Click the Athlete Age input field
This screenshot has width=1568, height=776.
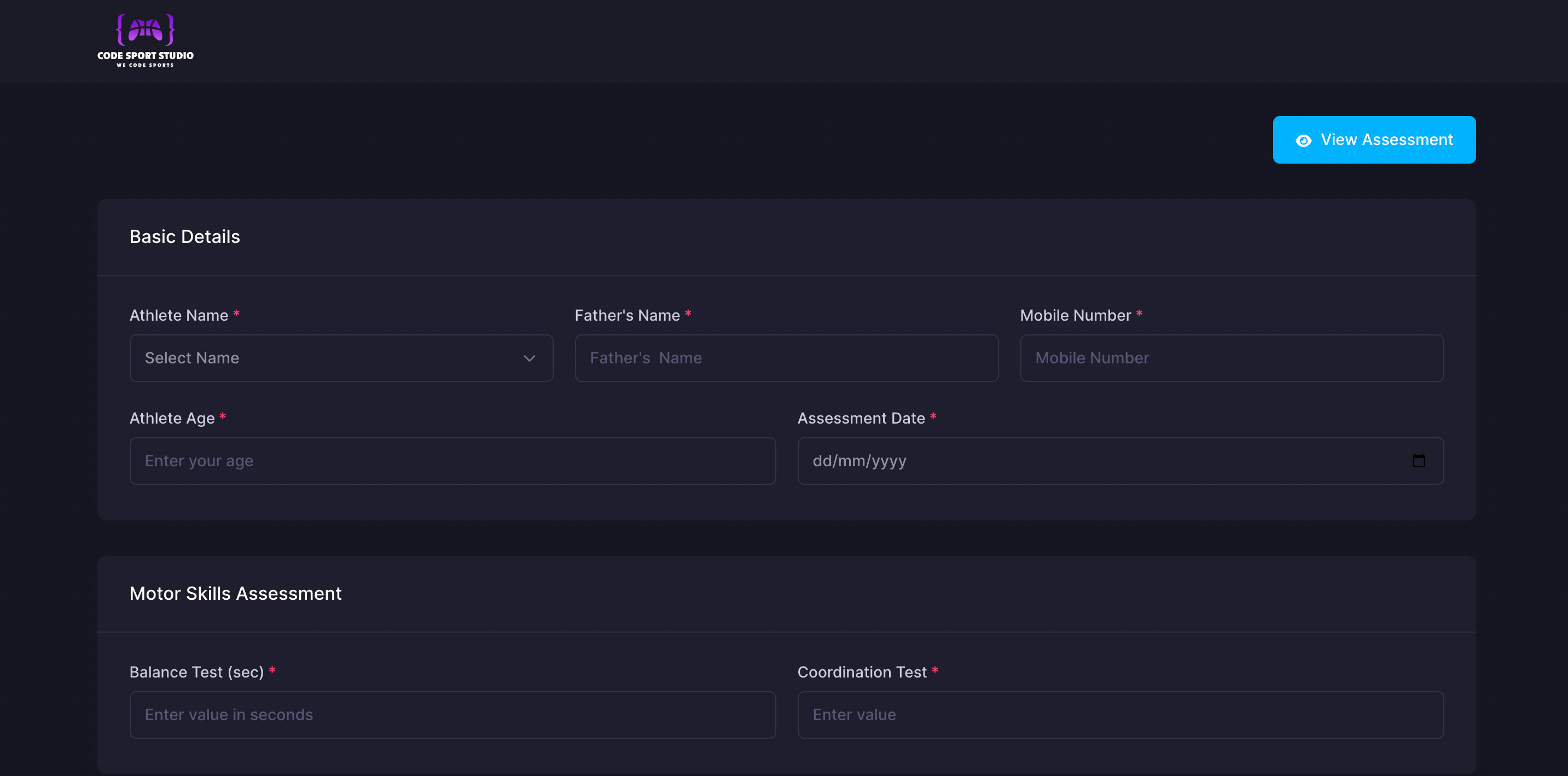452,461
